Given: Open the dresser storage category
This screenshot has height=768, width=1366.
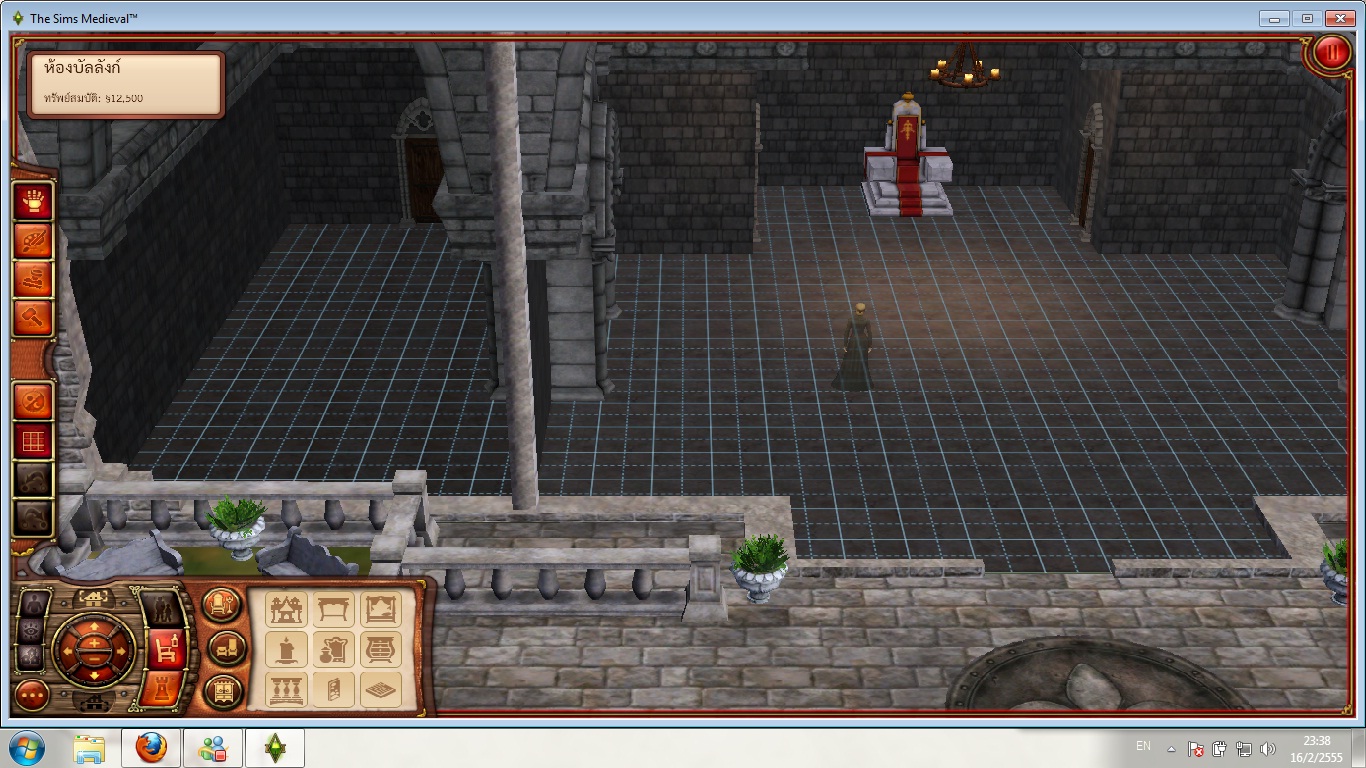Looking at the screenshot, I should [x=380, y=650].
